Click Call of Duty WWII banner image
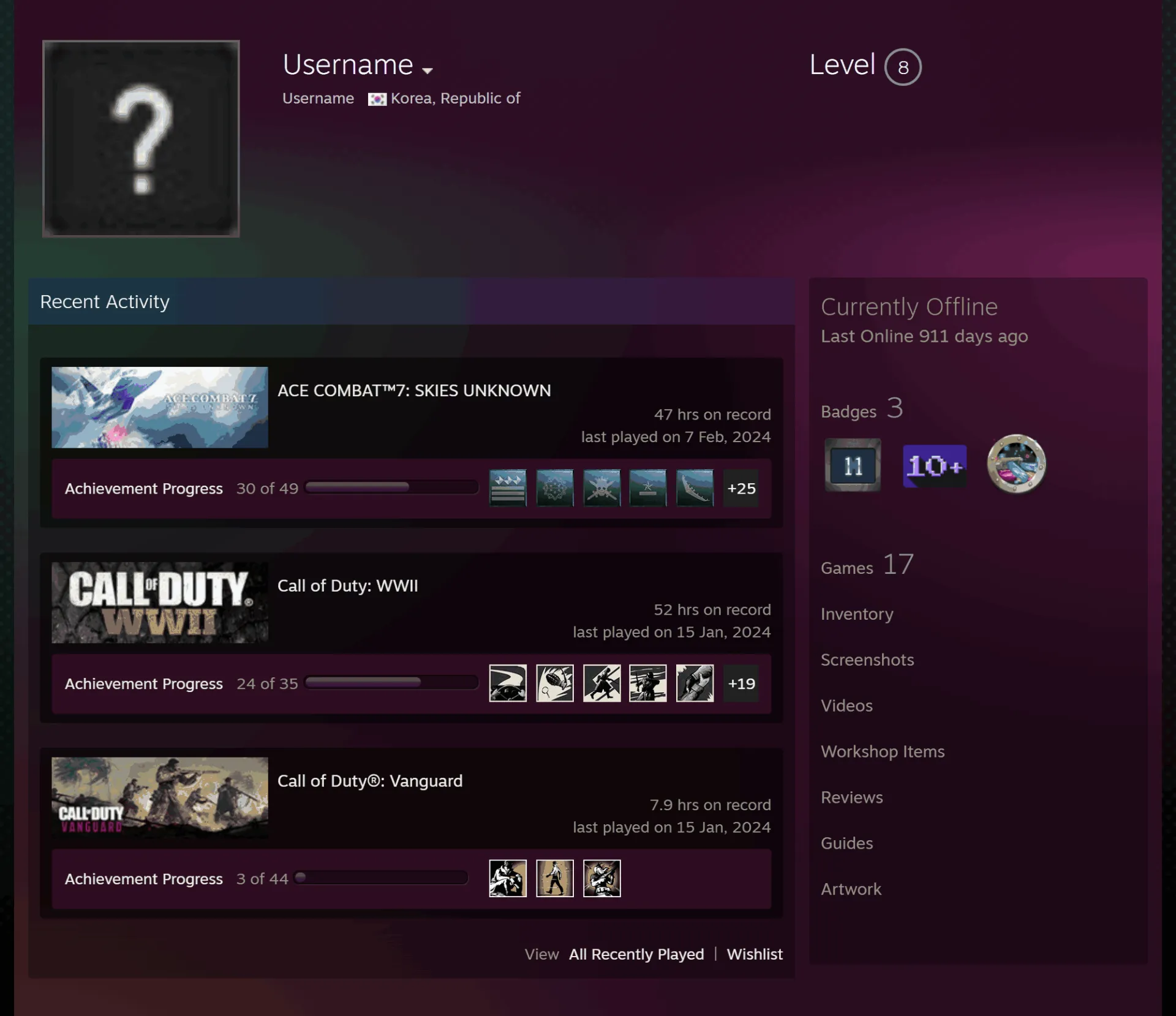 [160, 603]
